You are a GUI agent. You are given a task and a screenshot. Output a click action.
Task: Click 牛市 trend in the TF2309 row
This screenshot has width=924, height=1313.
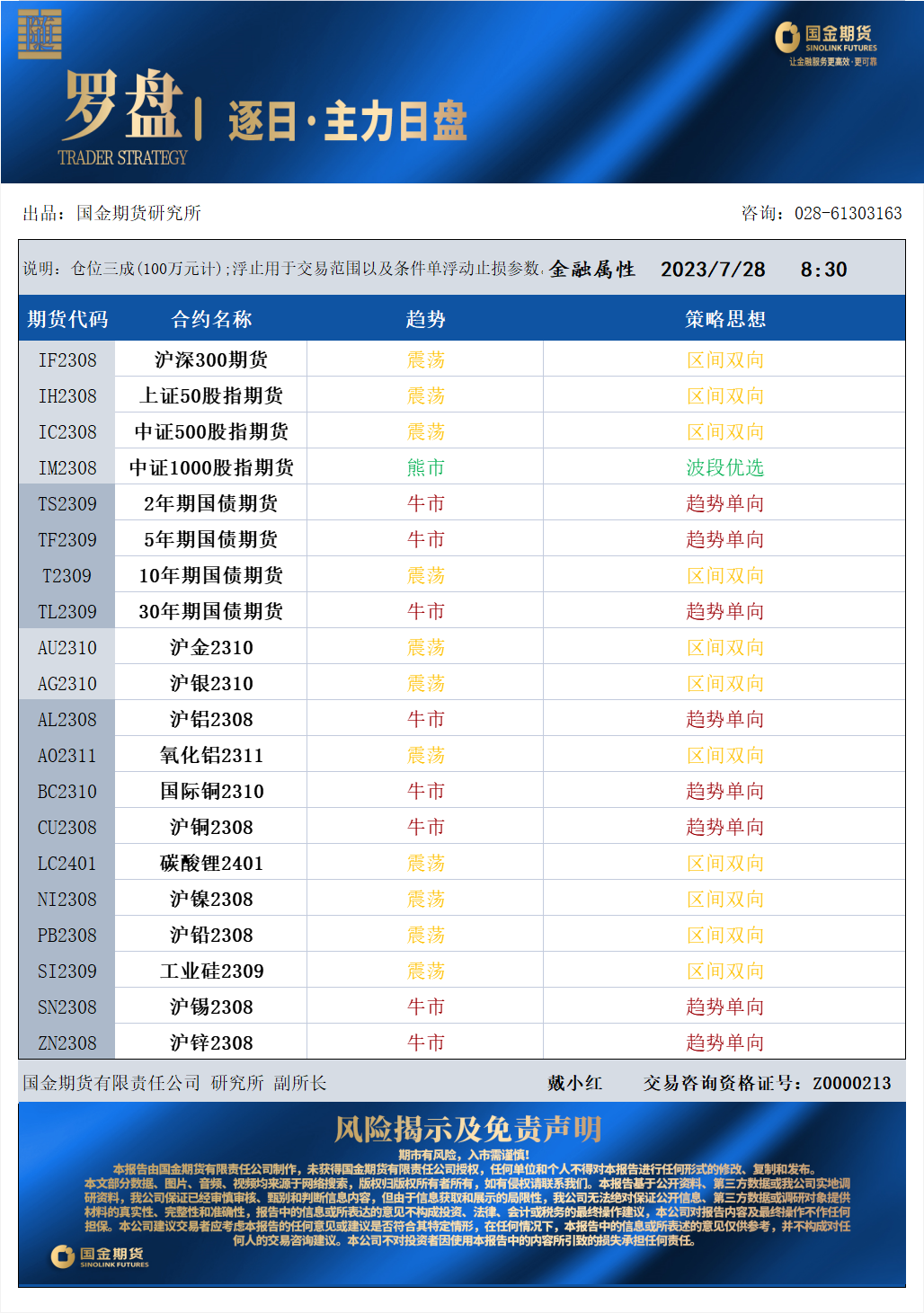[425, 539]
